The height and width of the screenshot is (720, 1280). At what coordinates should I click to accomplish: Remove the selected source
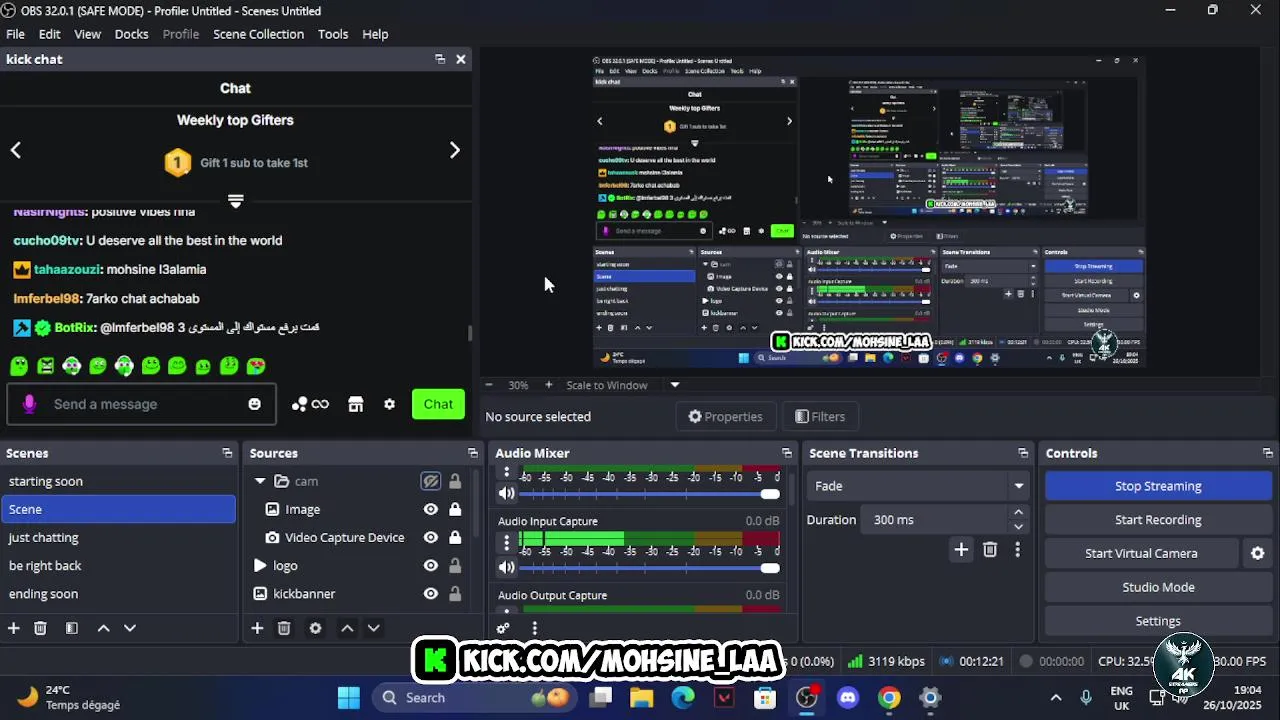point(284,628)
